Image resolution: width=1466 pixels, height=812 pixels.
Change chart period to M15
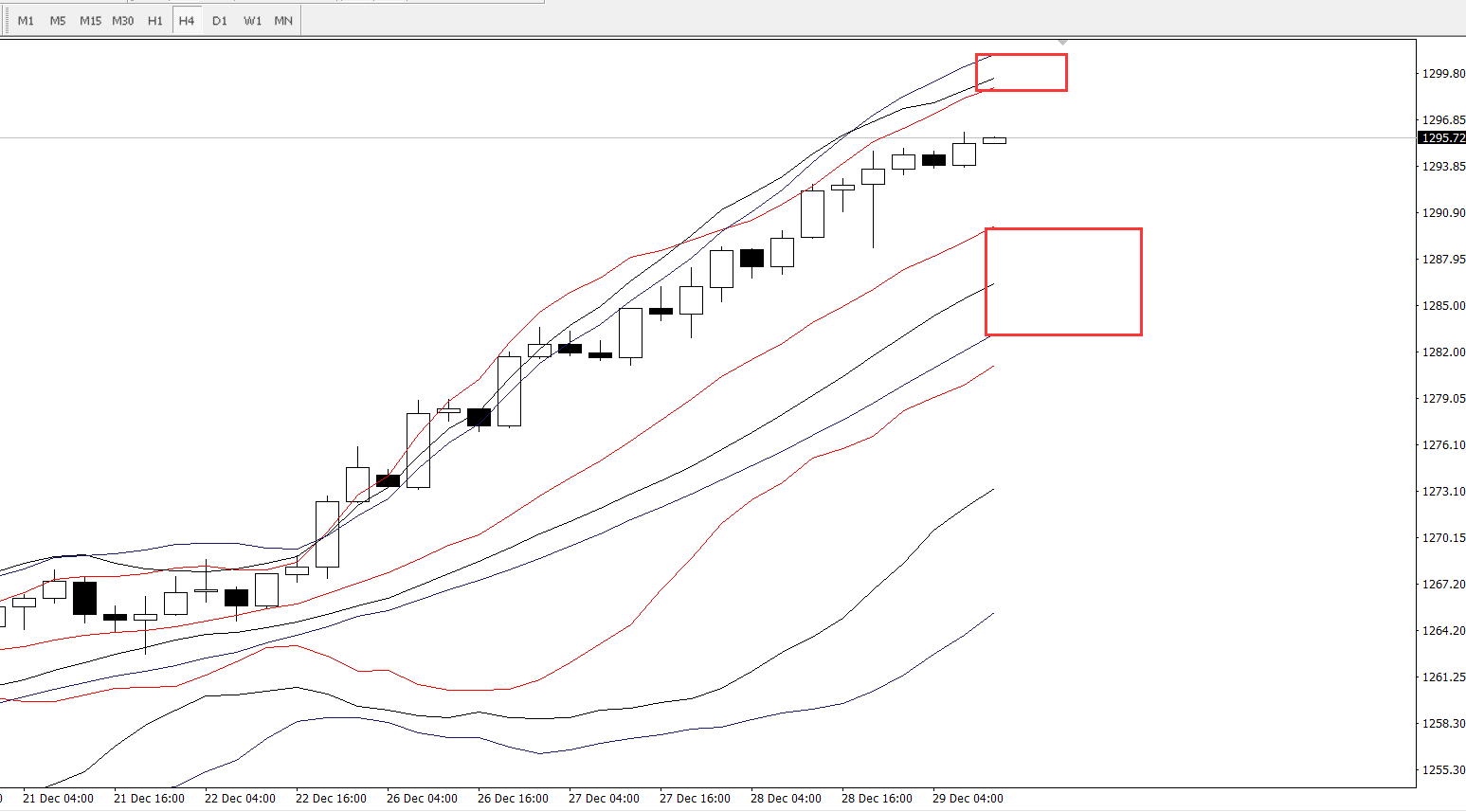pyautogui.click(x=90, y=21)
